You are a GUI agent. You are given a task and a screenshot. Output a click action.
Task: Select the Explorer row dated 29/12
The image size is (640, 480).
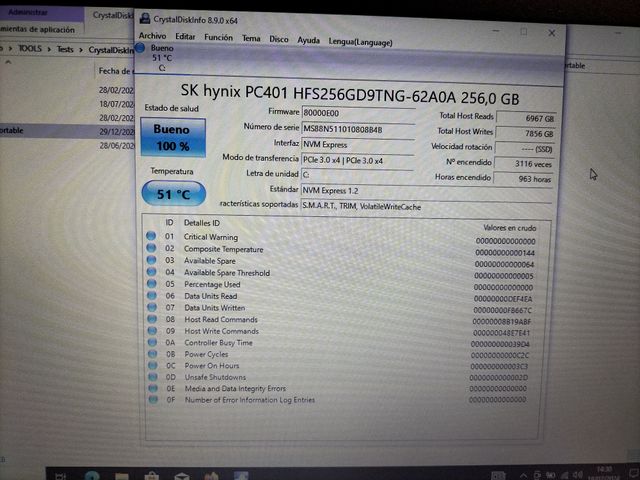pyautogui.click(x=67, y=131)
